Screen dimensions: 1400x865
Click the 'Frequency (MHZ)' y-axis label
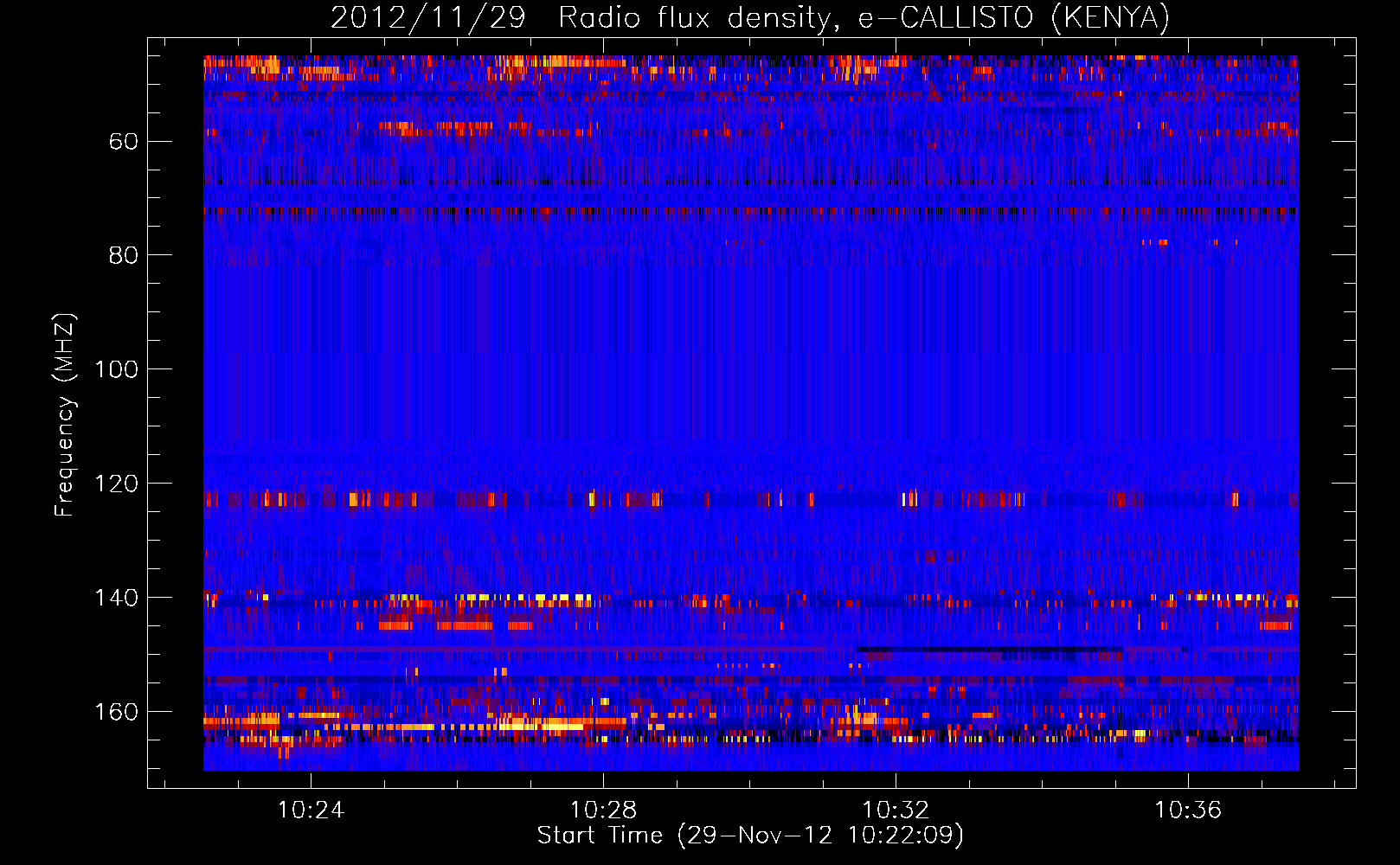coord(65,414)
